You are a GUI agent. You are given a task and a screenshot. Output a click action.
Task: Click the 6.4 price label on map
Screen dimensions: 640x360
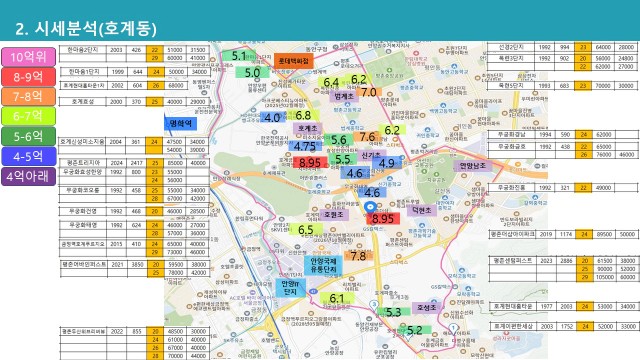tap(331, 82)
